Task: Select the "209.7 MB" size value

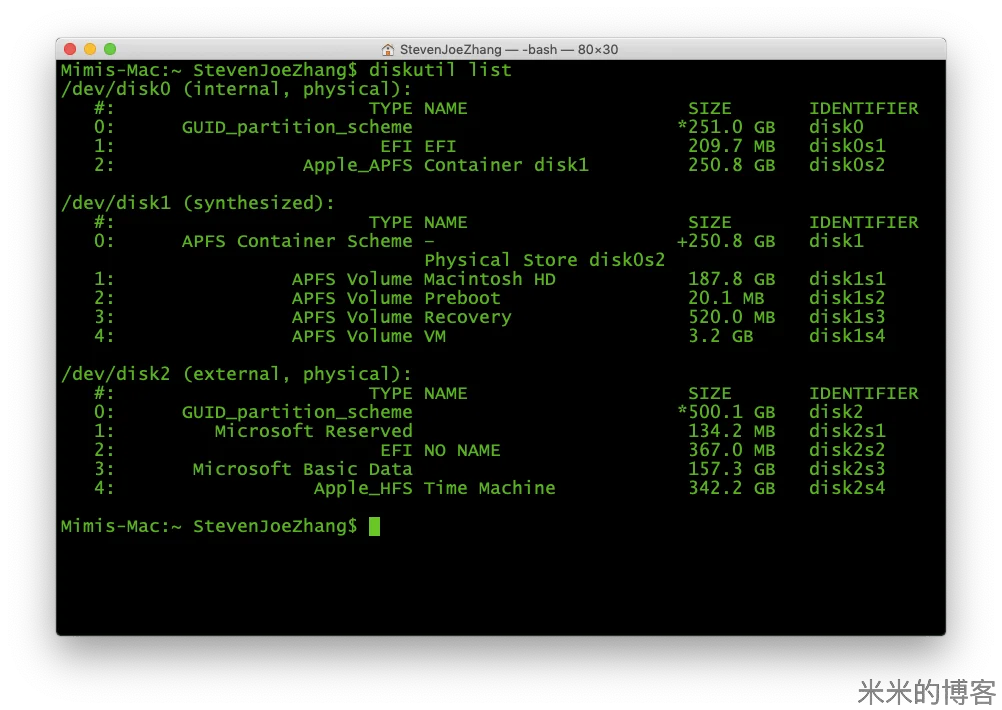Action: pyautogui.click(x=732, y=146)
